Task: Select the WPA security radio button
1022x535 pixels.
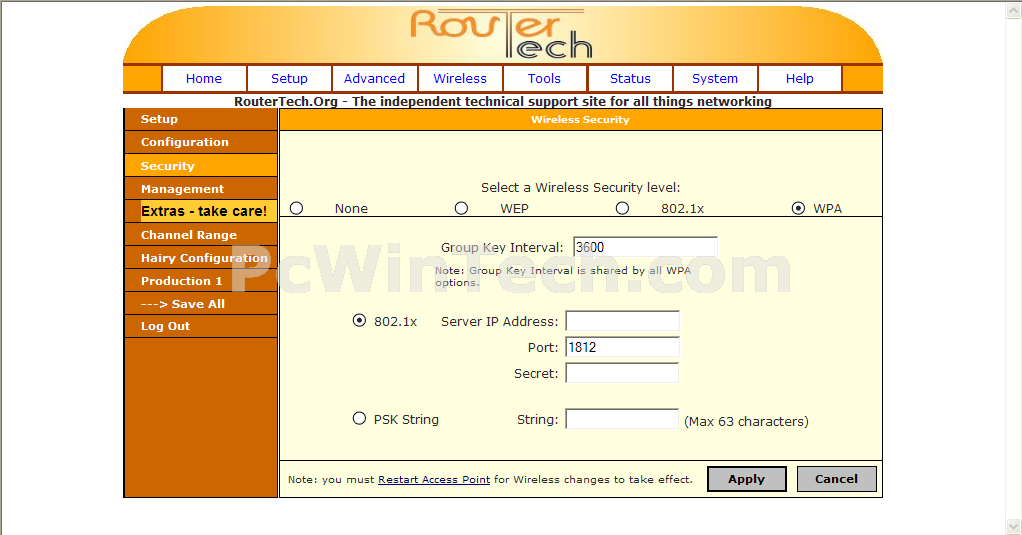Action: coord(798,208)
